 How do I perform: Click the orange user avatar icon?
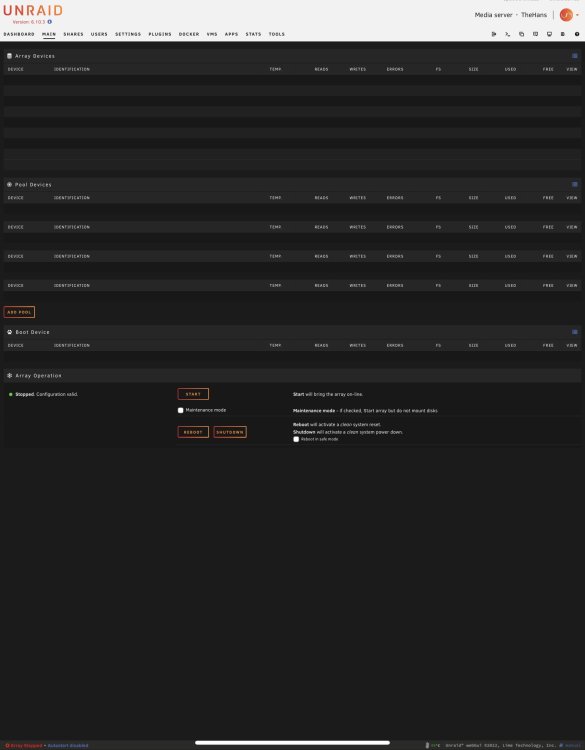pos(566,15)
